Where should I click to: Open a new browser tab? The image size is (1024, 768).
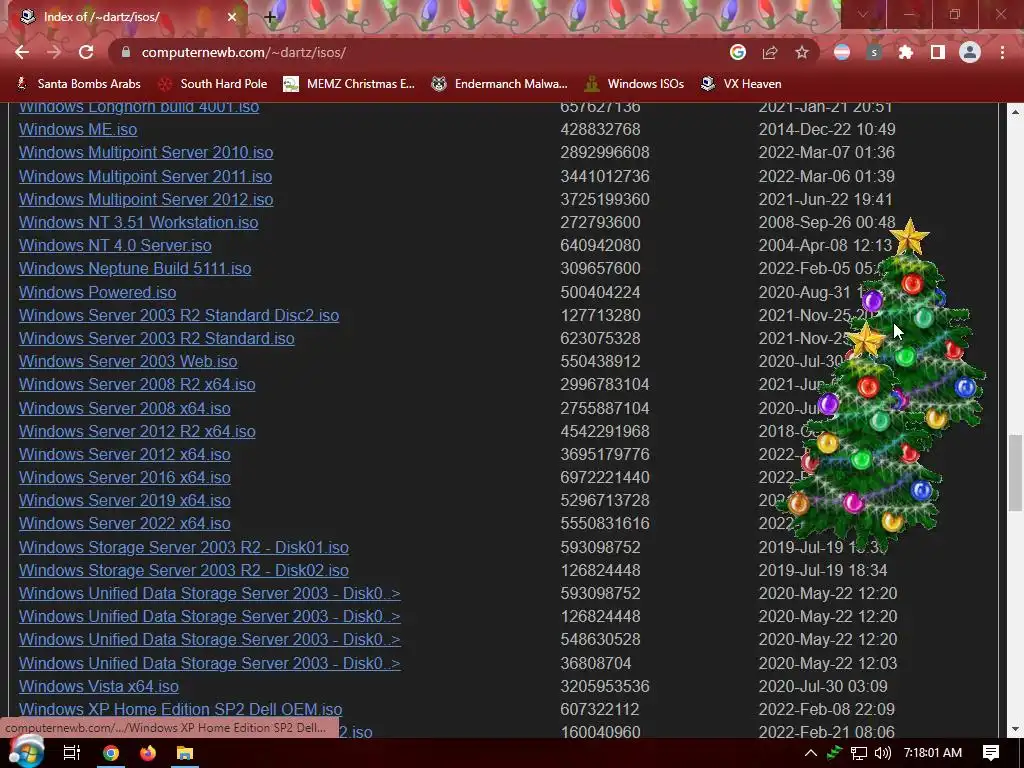270,18
